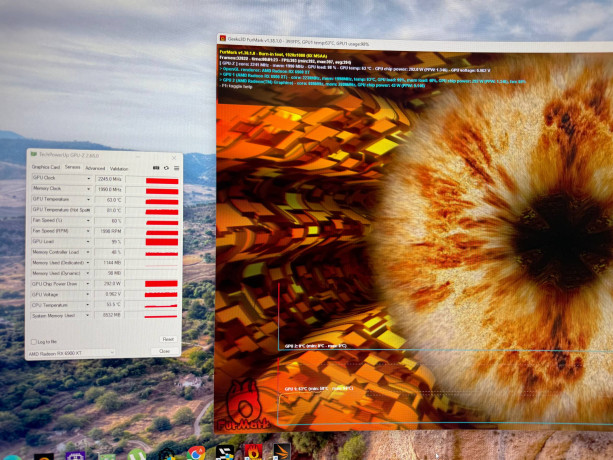Open Google Chrome from the taskbar

(x=197, y=452)
